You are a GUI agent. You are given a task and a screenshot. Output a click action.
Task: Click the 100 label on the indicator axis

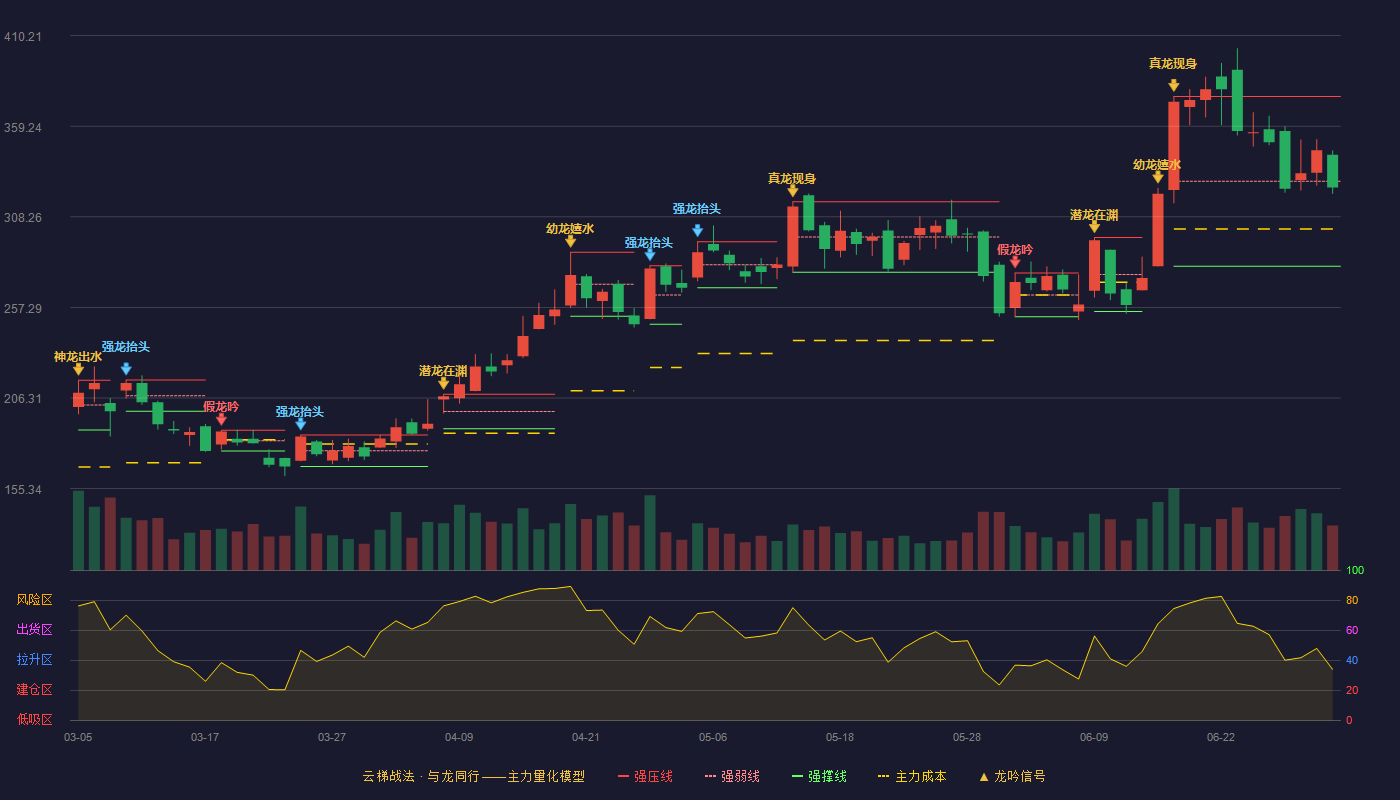pos(1355,571)
